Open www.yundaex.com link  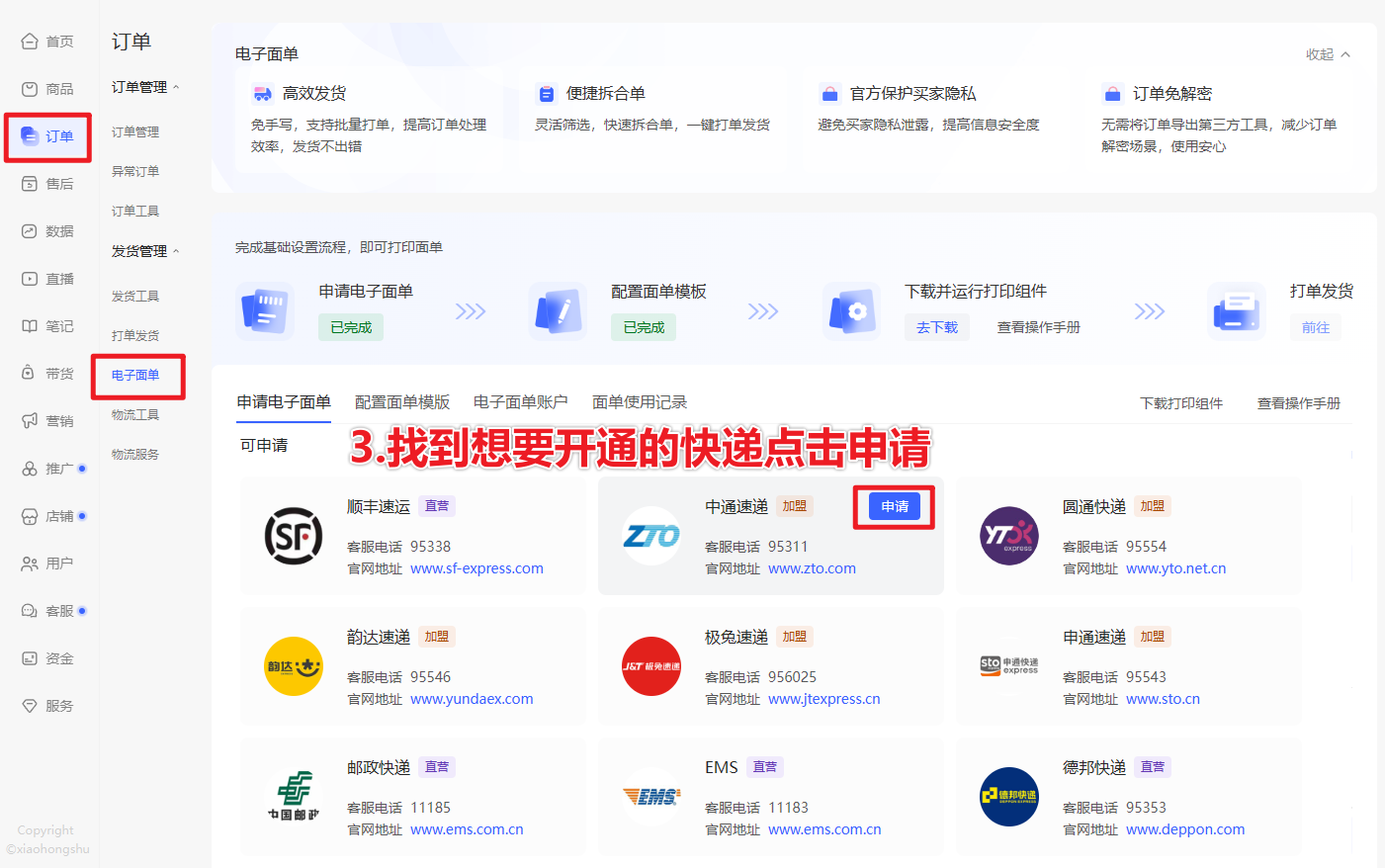472,699
